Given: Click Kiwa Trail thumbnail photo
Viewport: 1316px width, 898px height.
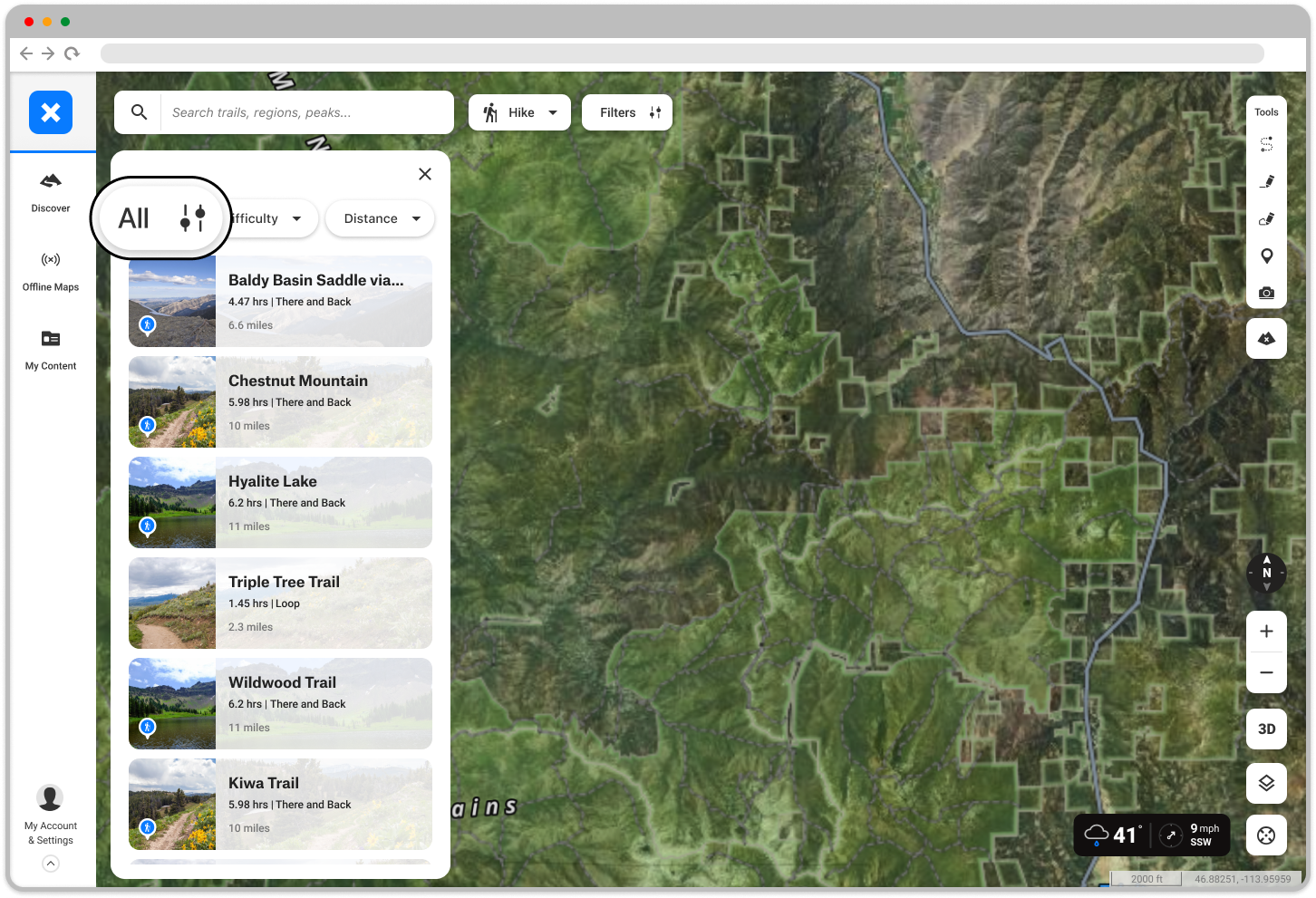Looking at the screenshot, I should click(x=172, y=805).
